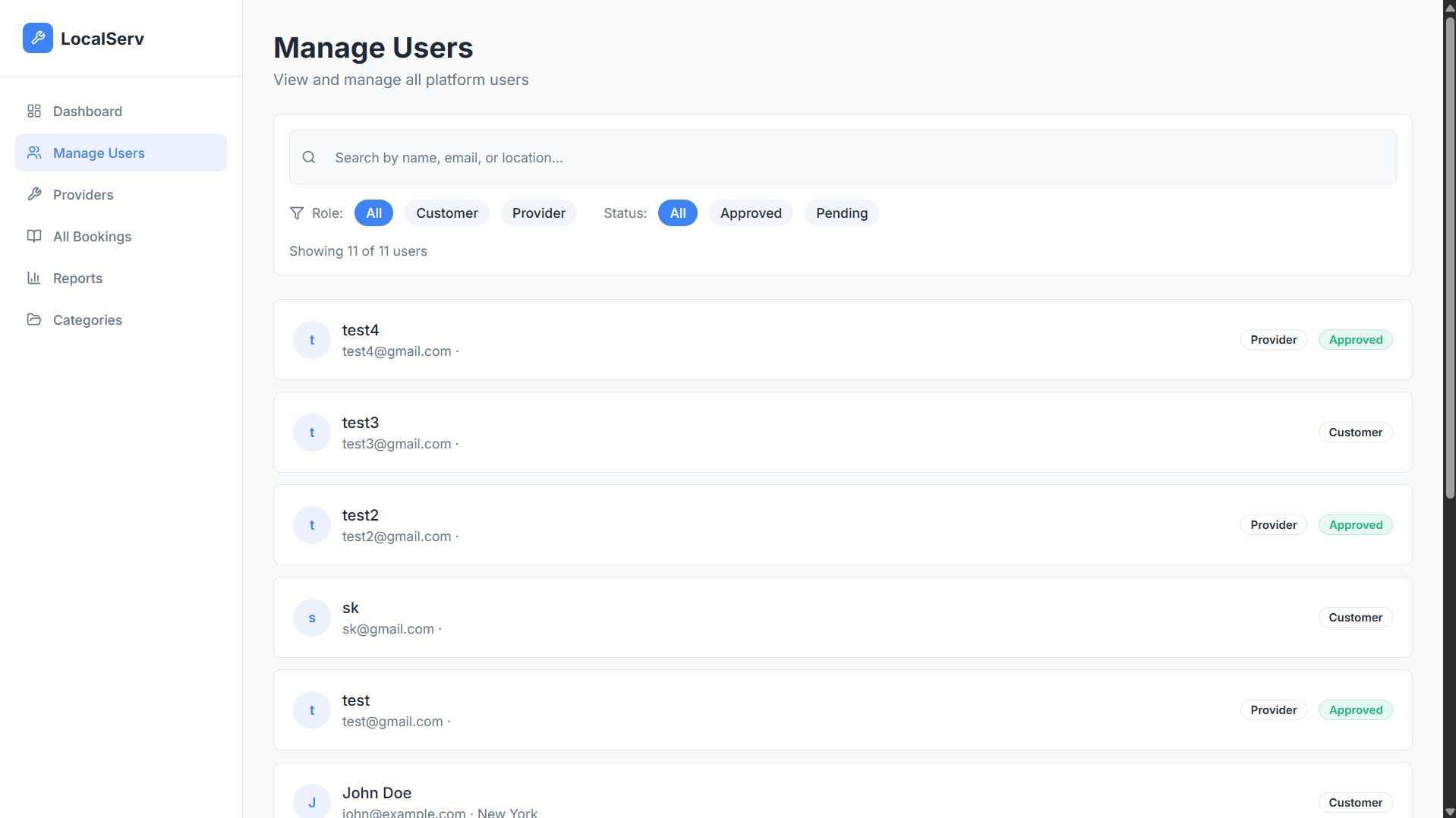Click the Manage Users page heading
This screenshot has width=1456, height=818.
pyautogui.click(x=373, y=48)
